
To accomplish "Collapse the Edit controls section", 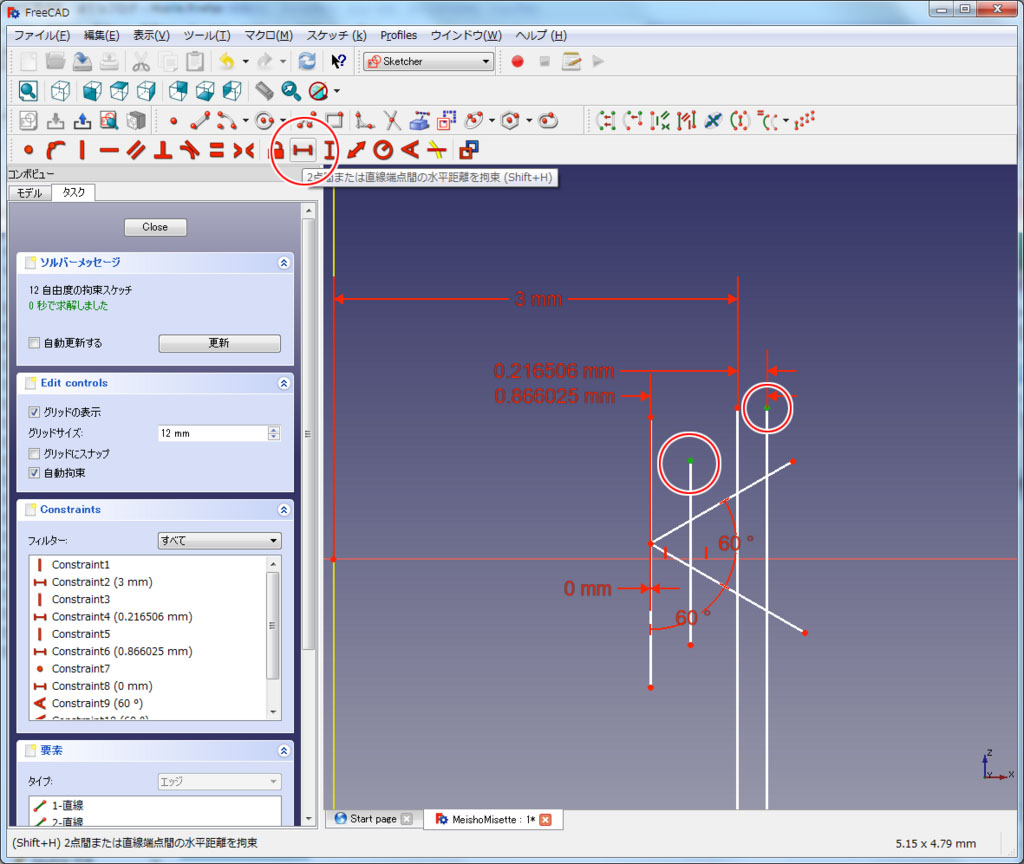I will tap(283, 383).
